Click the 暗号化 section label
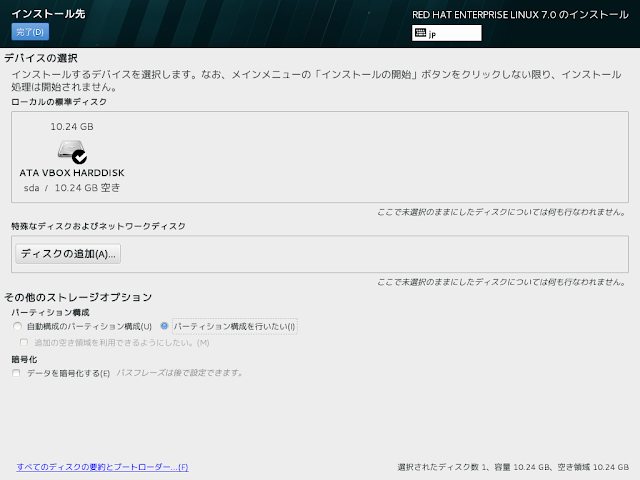Image resolution: width=640 pixels, height=480 pixels. 24,359
